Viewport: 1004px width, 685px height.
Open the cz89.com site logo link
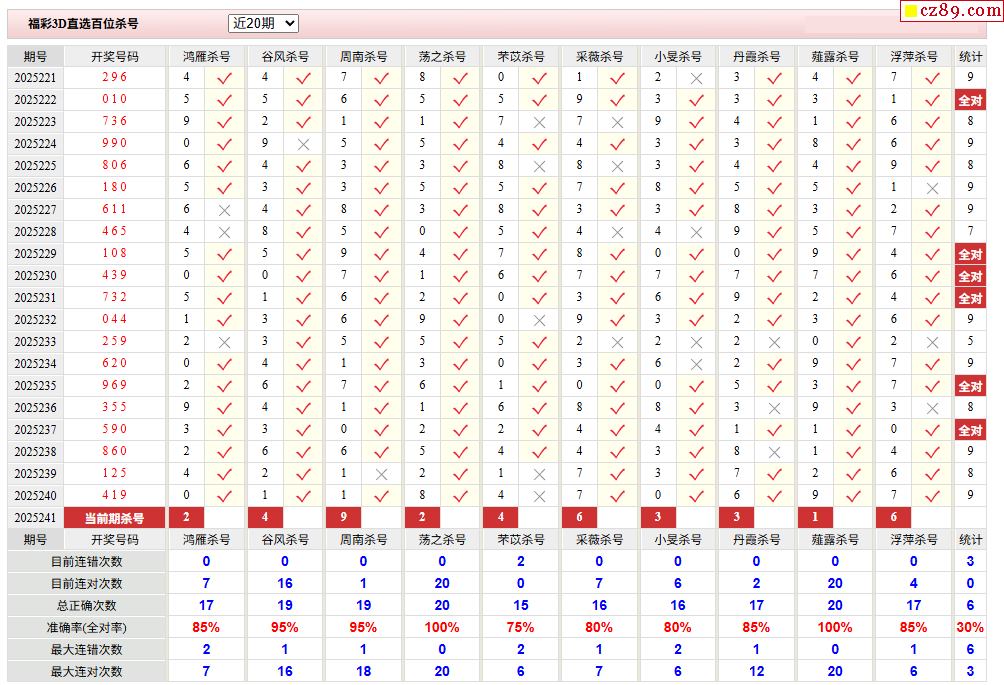(951, 10)
